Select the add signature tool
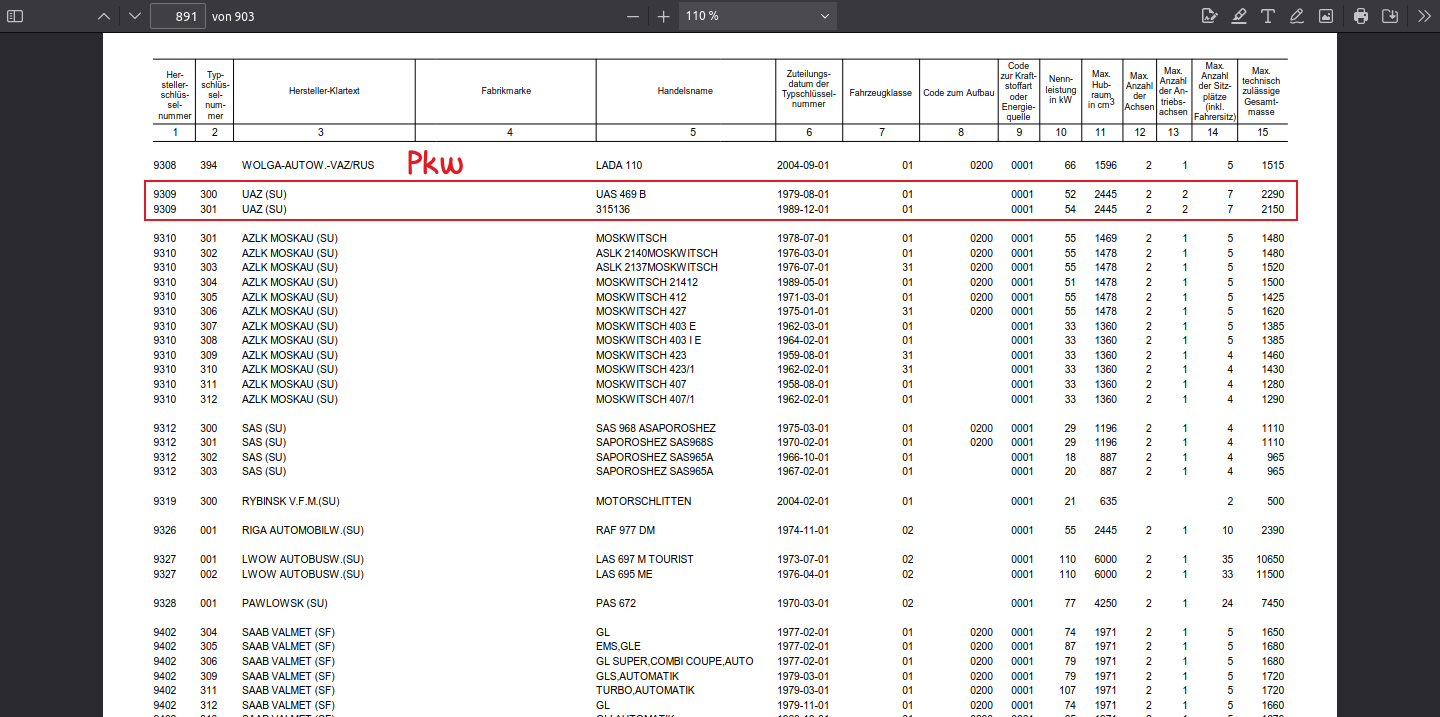 [1209, 16]
